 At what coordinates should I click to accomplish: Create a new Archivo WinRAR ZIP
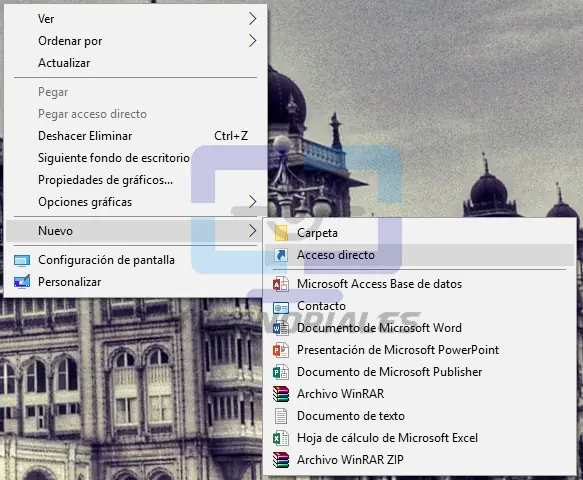420,460
